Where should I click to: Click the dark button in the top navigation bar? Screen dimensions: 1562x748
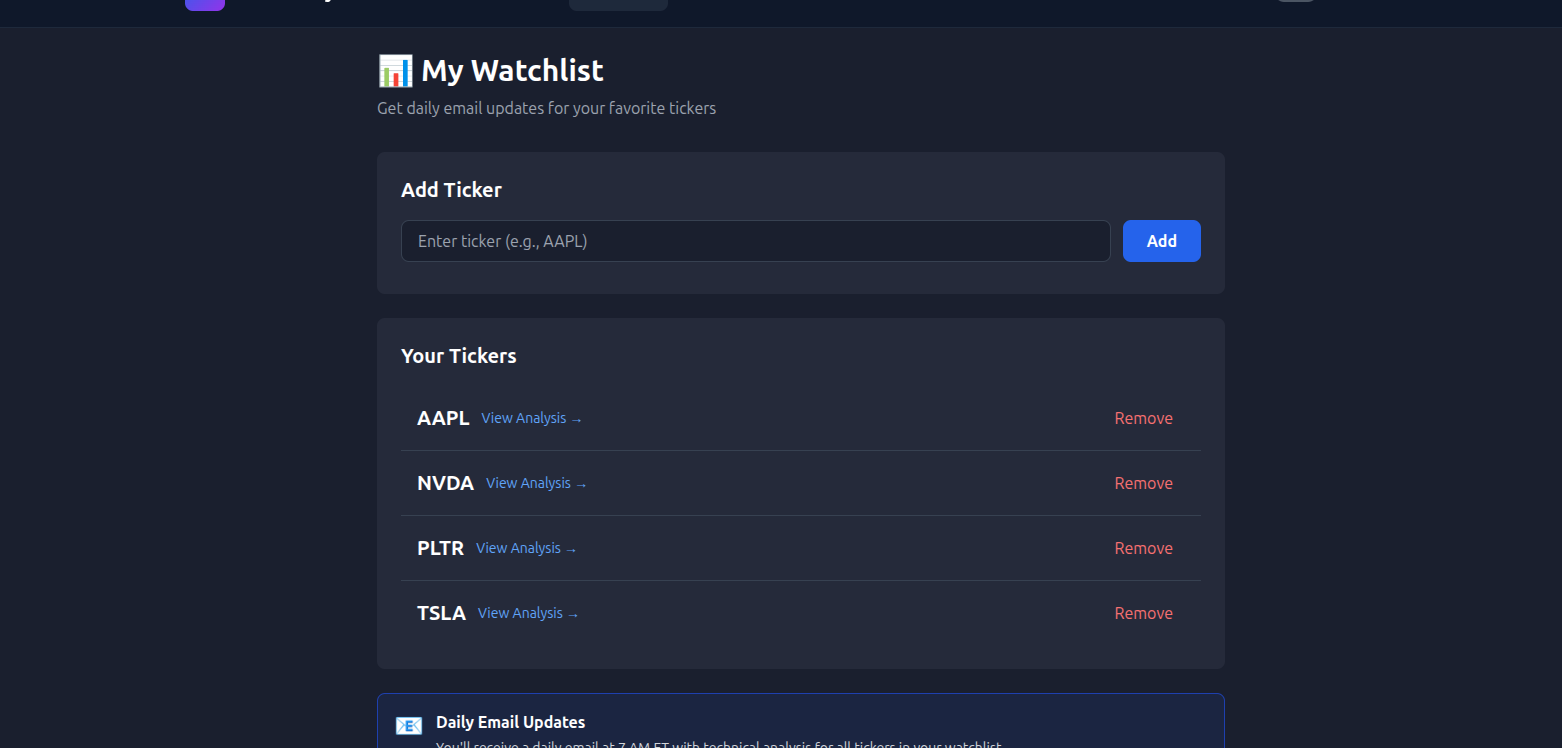tap(617, 4)
